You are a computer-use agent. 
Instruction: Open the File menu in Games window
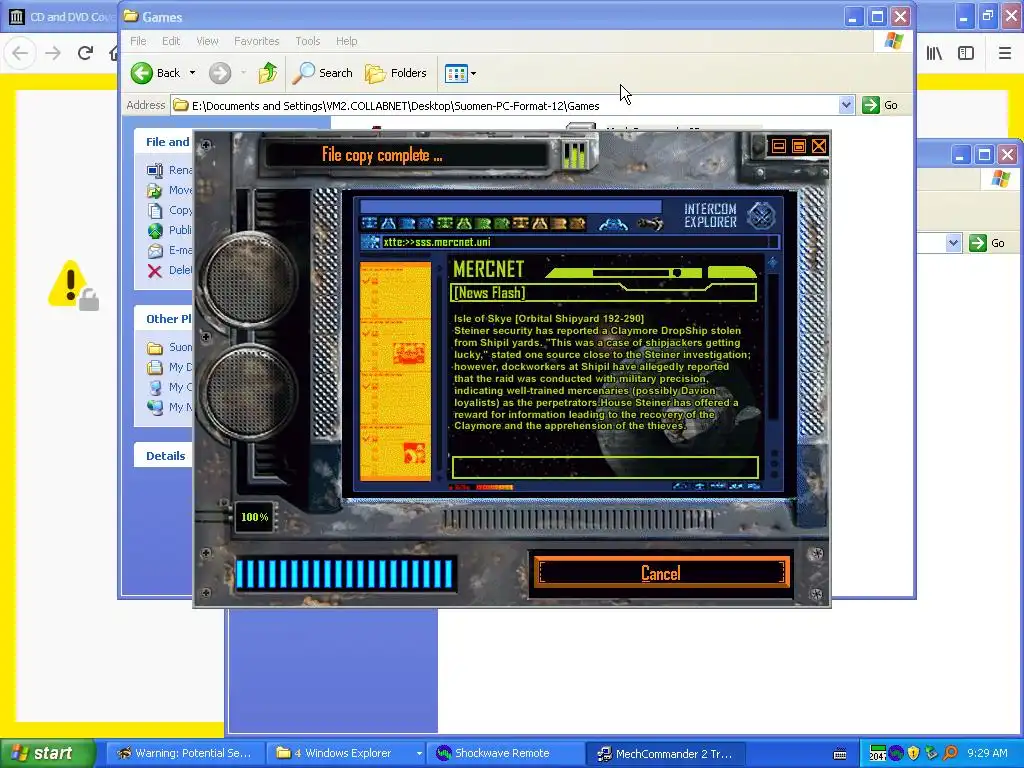(138, 41)
